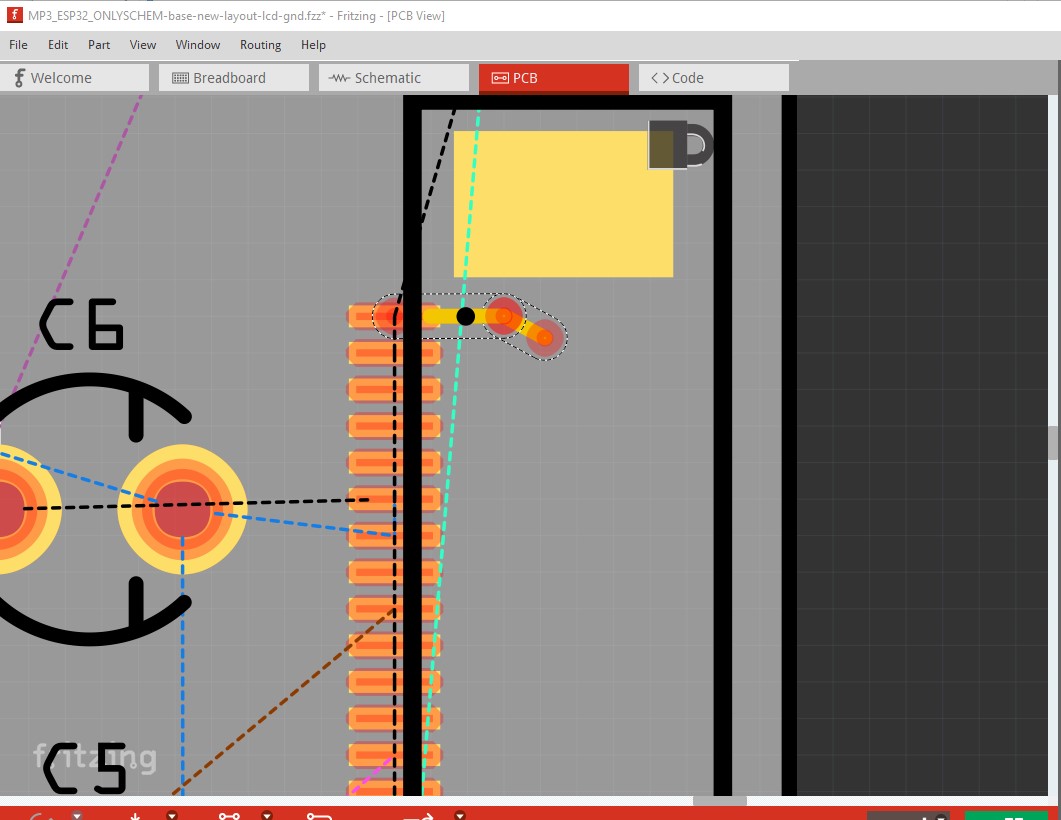Select the black bendpoint on the yellow trace
Viewport: 1061px width, 820px height.
(465, 316)
